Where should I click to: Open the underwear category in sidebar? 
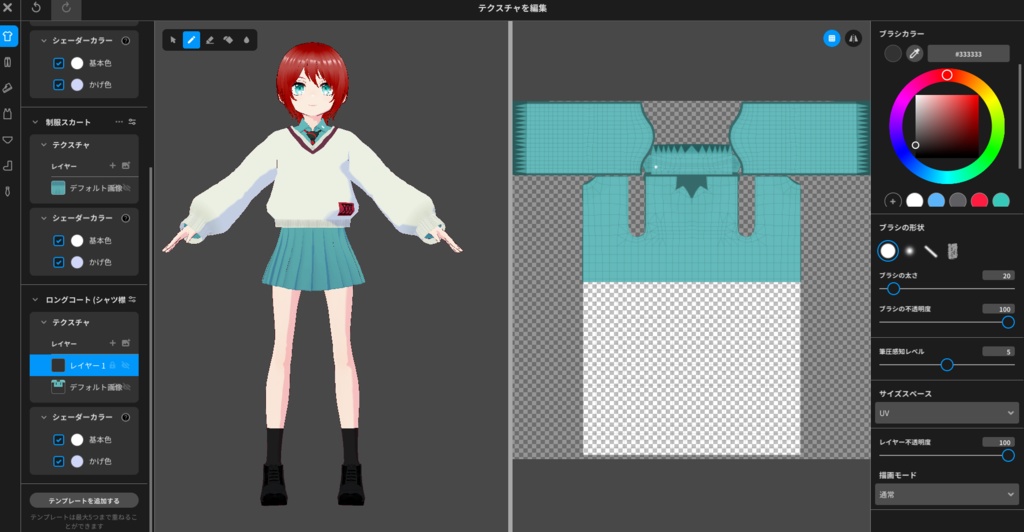click(x=8, y=140)
